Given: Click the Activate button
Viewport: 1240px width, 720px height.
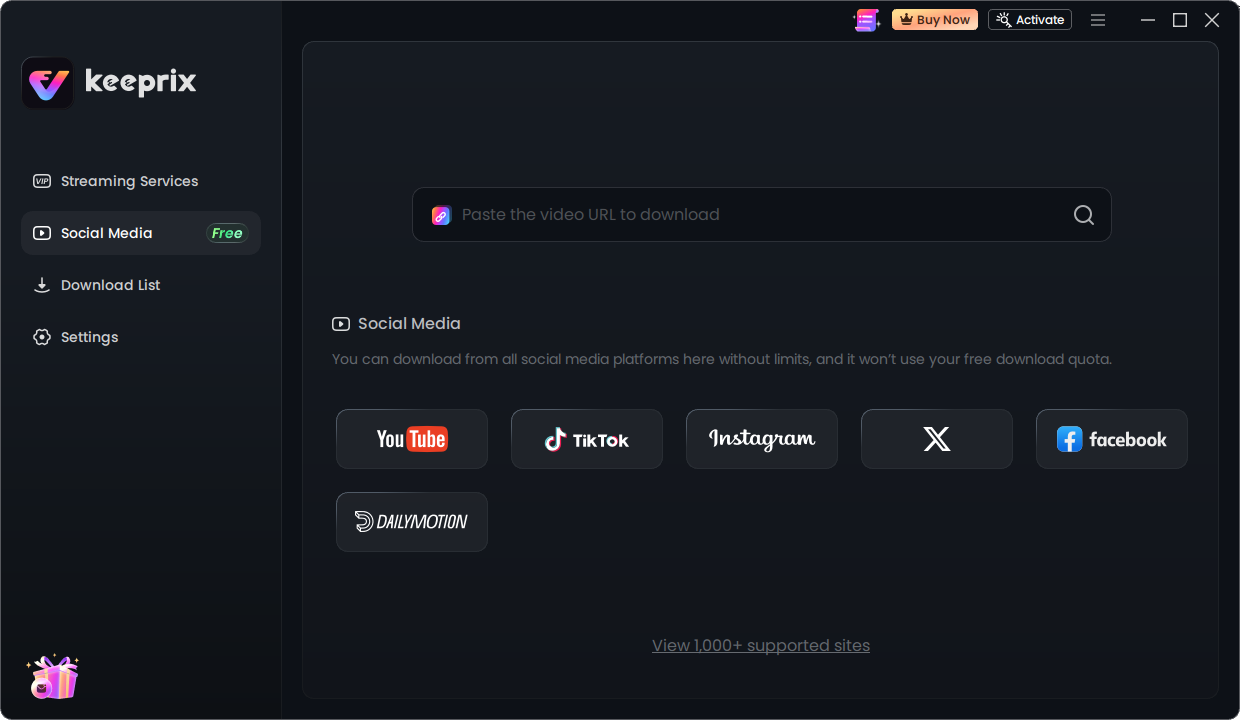Looking at the screenshot, I should [1030, 20].
